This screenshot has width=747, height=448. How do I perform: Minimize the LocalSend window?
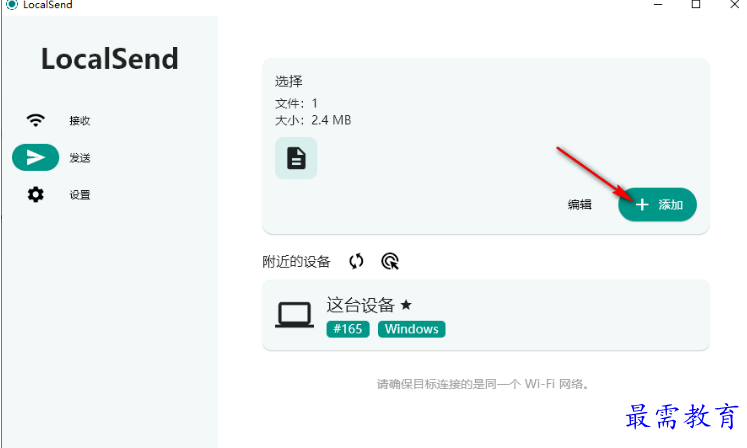click(658, 4)
